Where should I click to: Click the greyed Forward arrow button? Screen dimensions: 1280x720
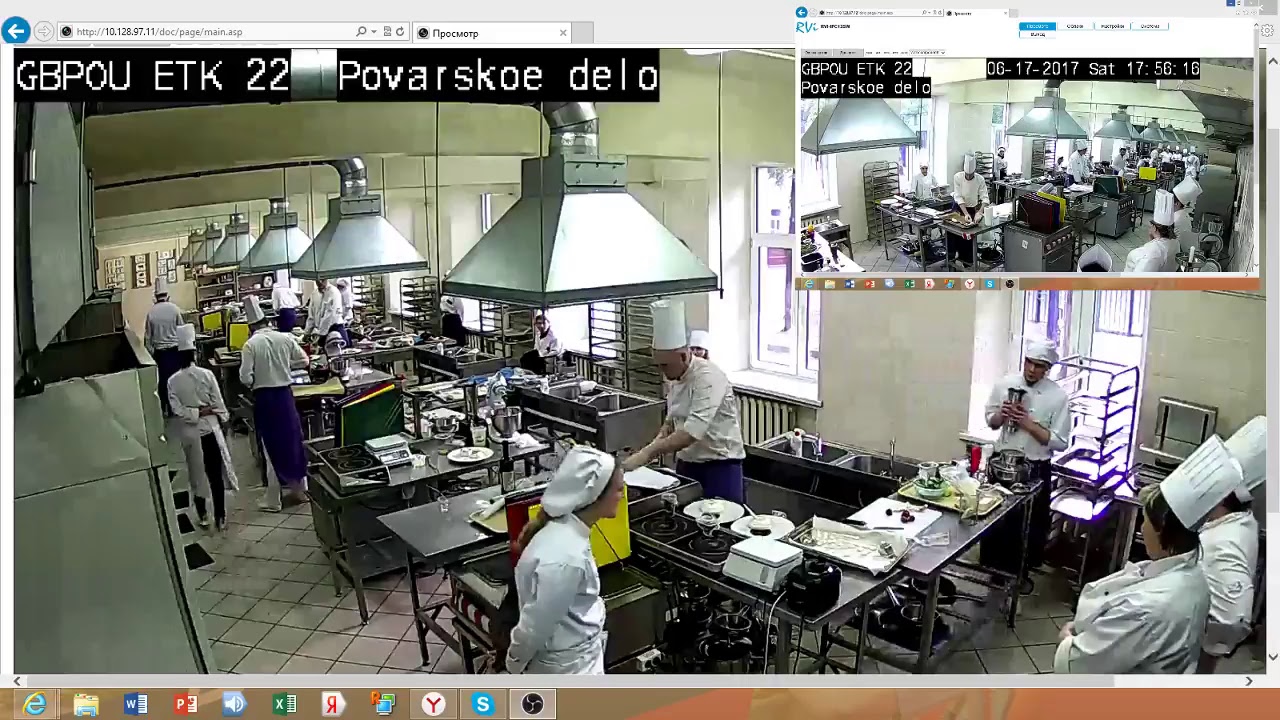click(x=43, y=32)
